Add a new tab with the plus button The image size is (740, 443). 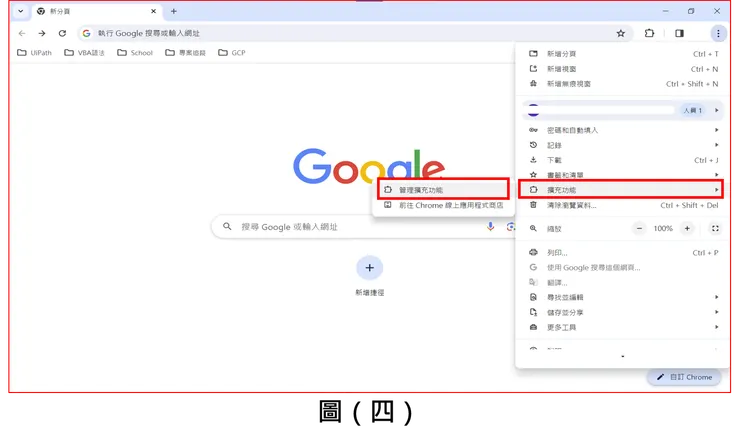tap(174, 11)
